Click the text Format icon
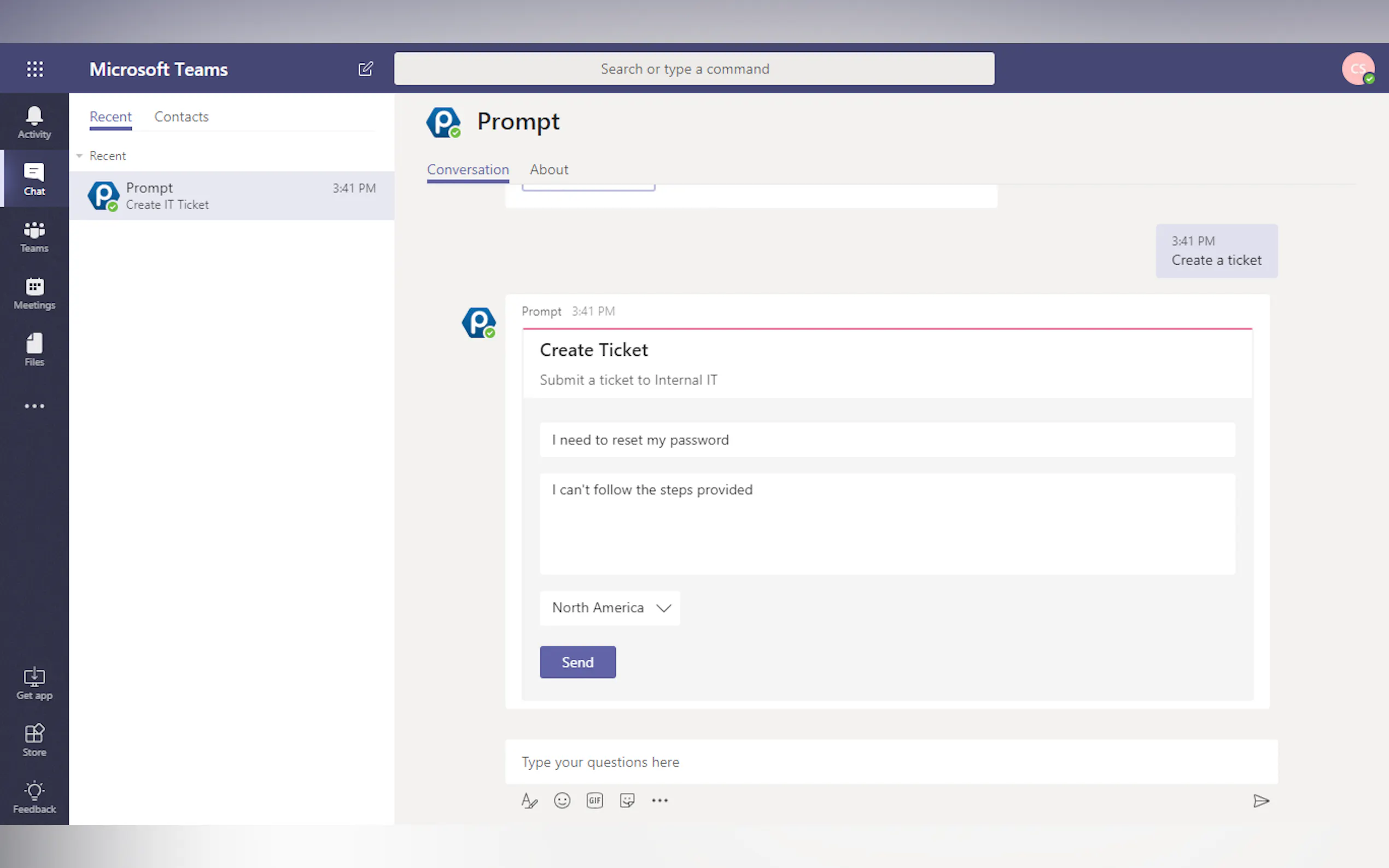 pos(529,800)
